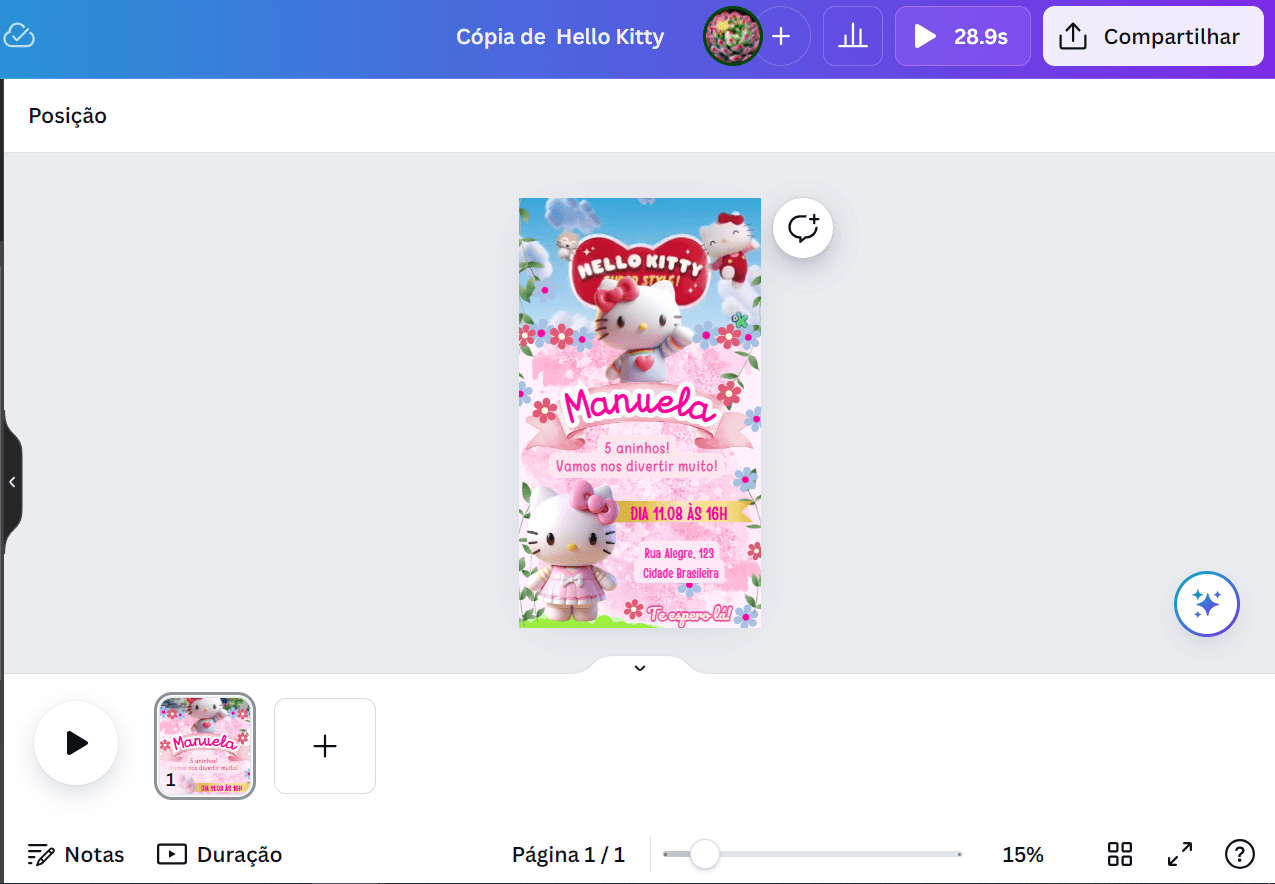Open the Notas panel
This screenshot has height=884, width=1275.
click(x=76, y=854)
